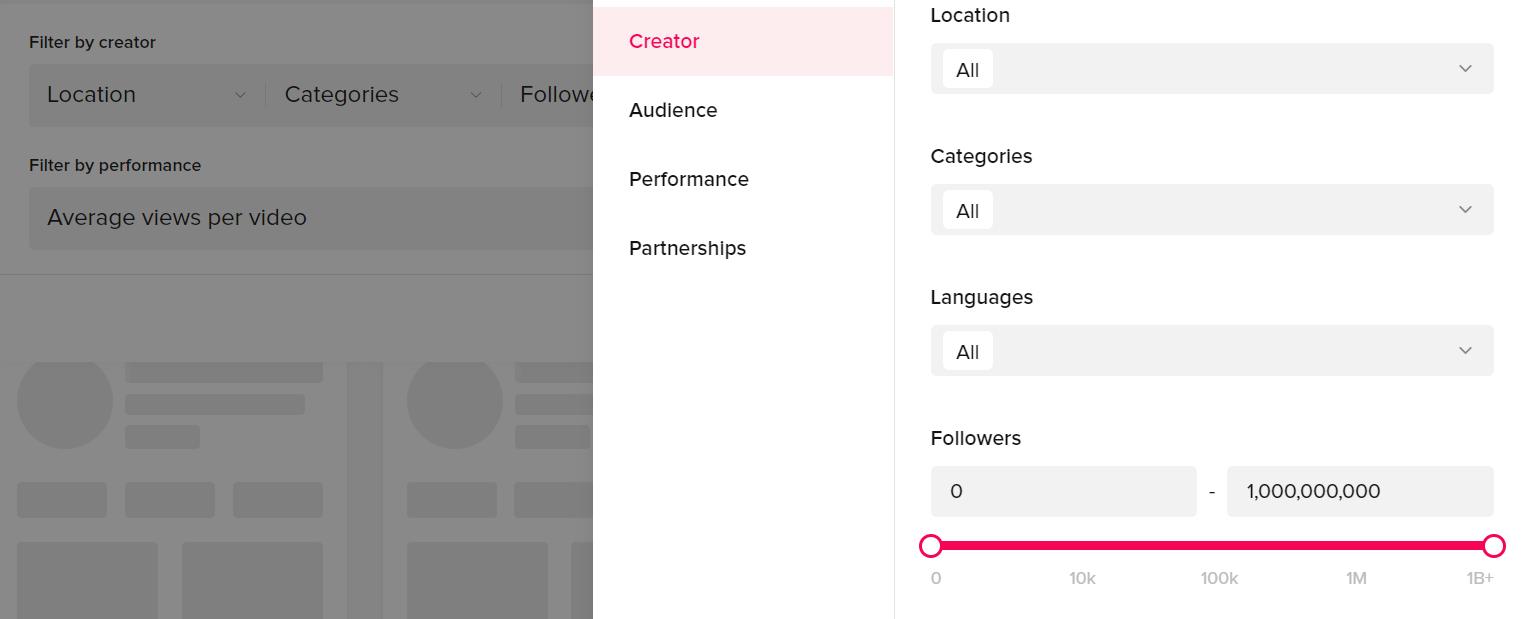Expand the Languages dropdown
1522x619 pixels.
pyautogui.click(x=1211, y=351)
